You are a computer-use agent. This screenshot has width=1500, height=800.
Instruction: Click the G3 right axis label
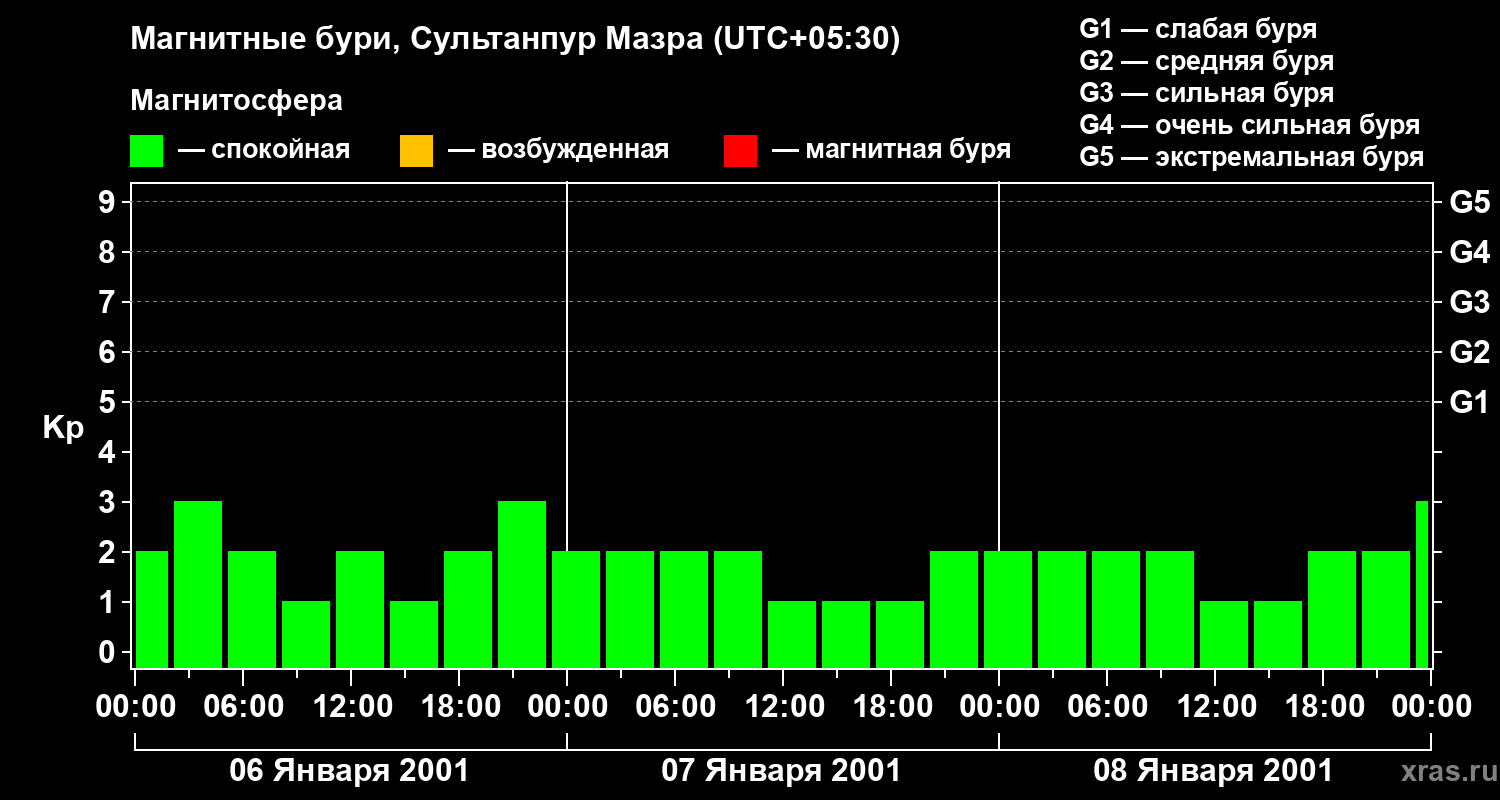coord(1469,302)
